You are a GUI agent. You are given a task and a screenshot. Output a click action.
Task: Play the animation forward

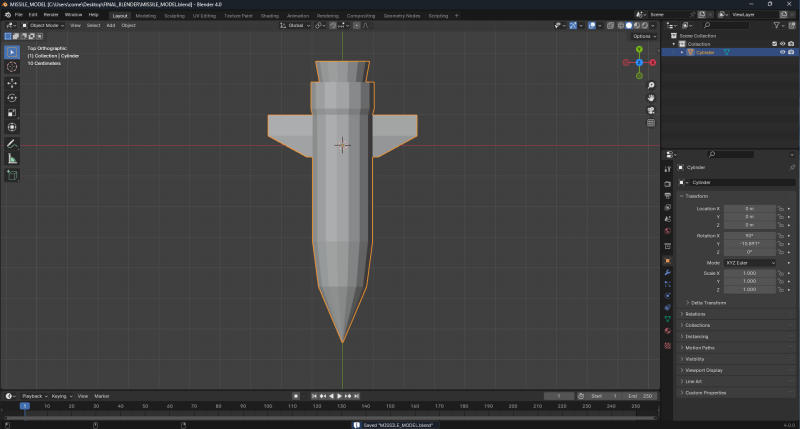coord(339,396)
